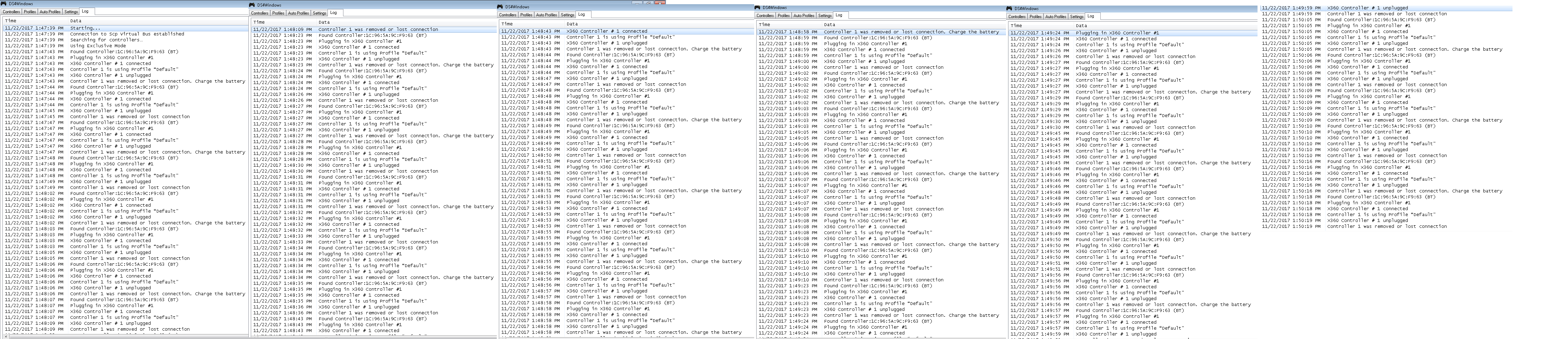Sort by Data column in window logging from 1:48:58
The height and width of the screenshot is (339, 1568).
click(914, 25)
